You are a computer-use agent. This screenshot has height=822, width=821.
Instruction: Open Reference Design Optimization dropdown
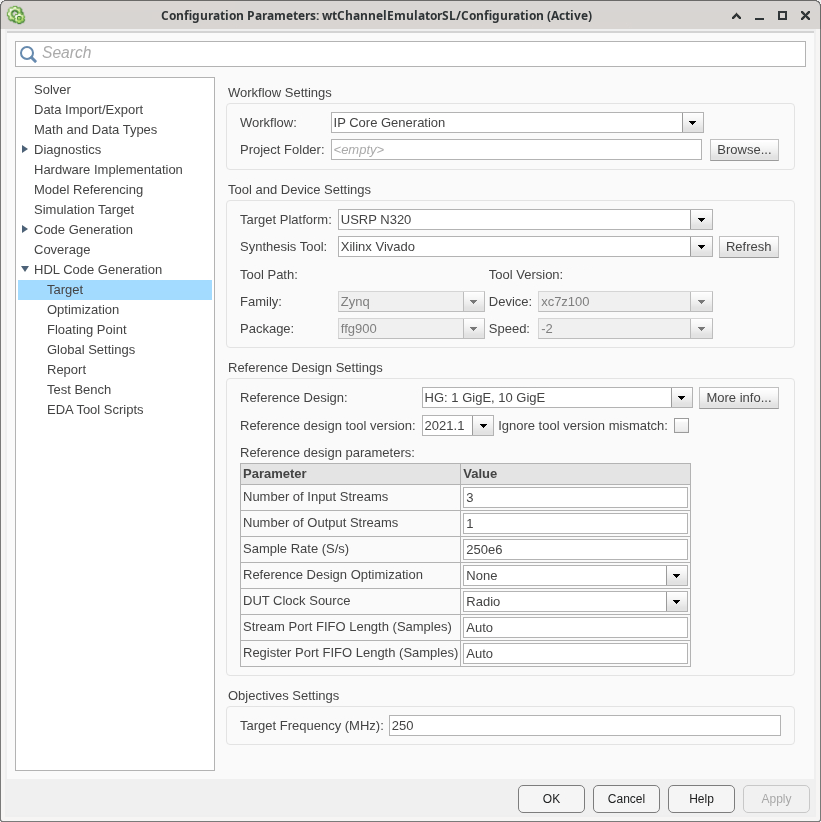[676, 576]
